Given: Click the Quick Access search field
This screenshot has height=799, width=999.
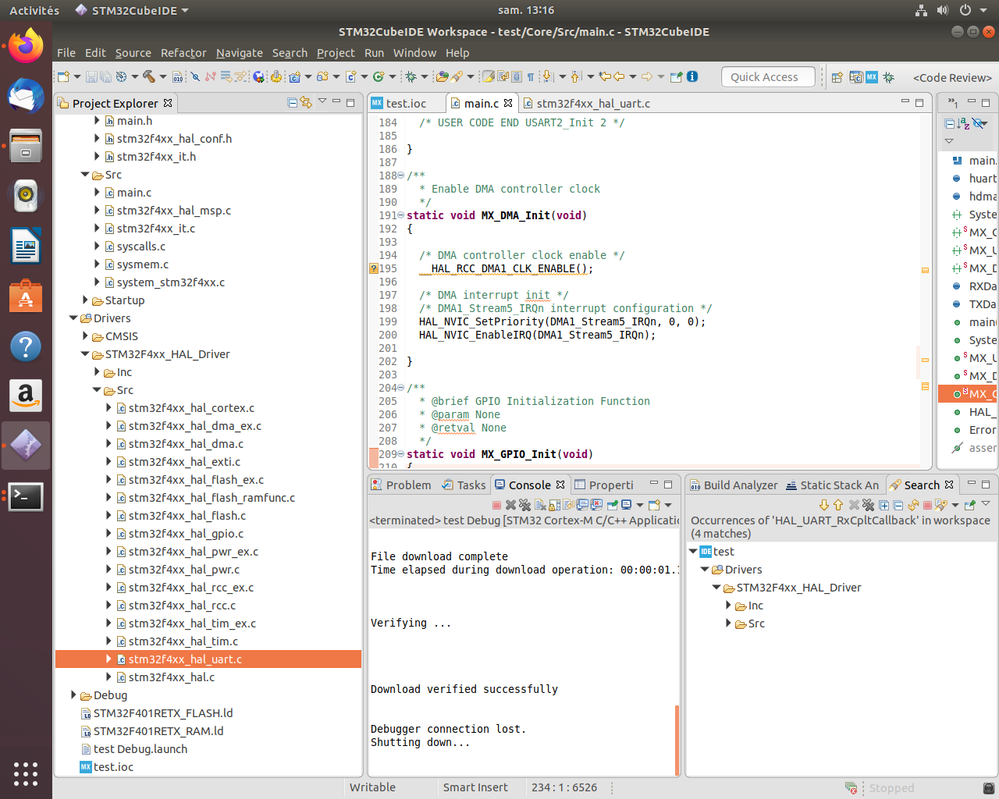Looking at the screenshot, I should (x=764, y=77).
